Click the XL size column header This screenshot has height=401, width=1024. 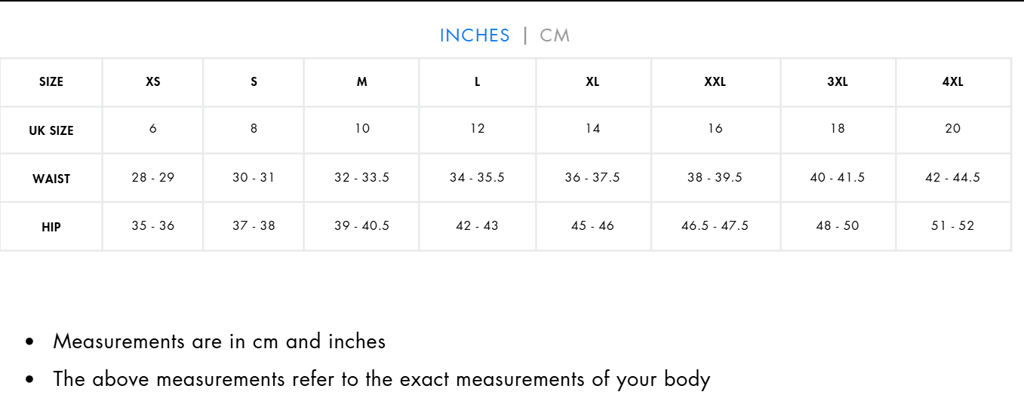[592, 82]
